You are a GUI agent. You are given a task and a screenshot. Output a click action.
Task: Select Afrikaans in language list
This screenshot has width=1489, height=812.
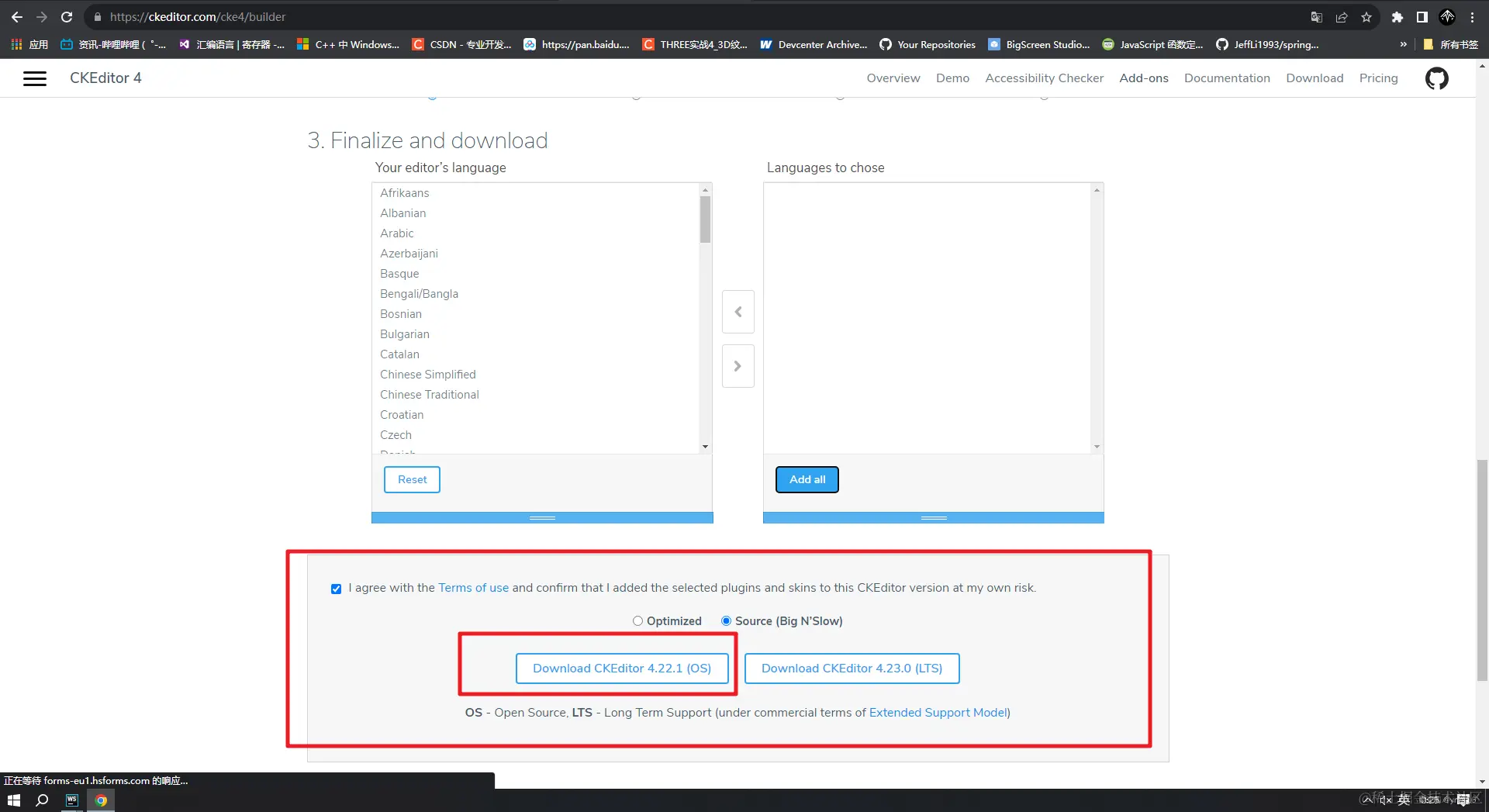pos(405,193)
